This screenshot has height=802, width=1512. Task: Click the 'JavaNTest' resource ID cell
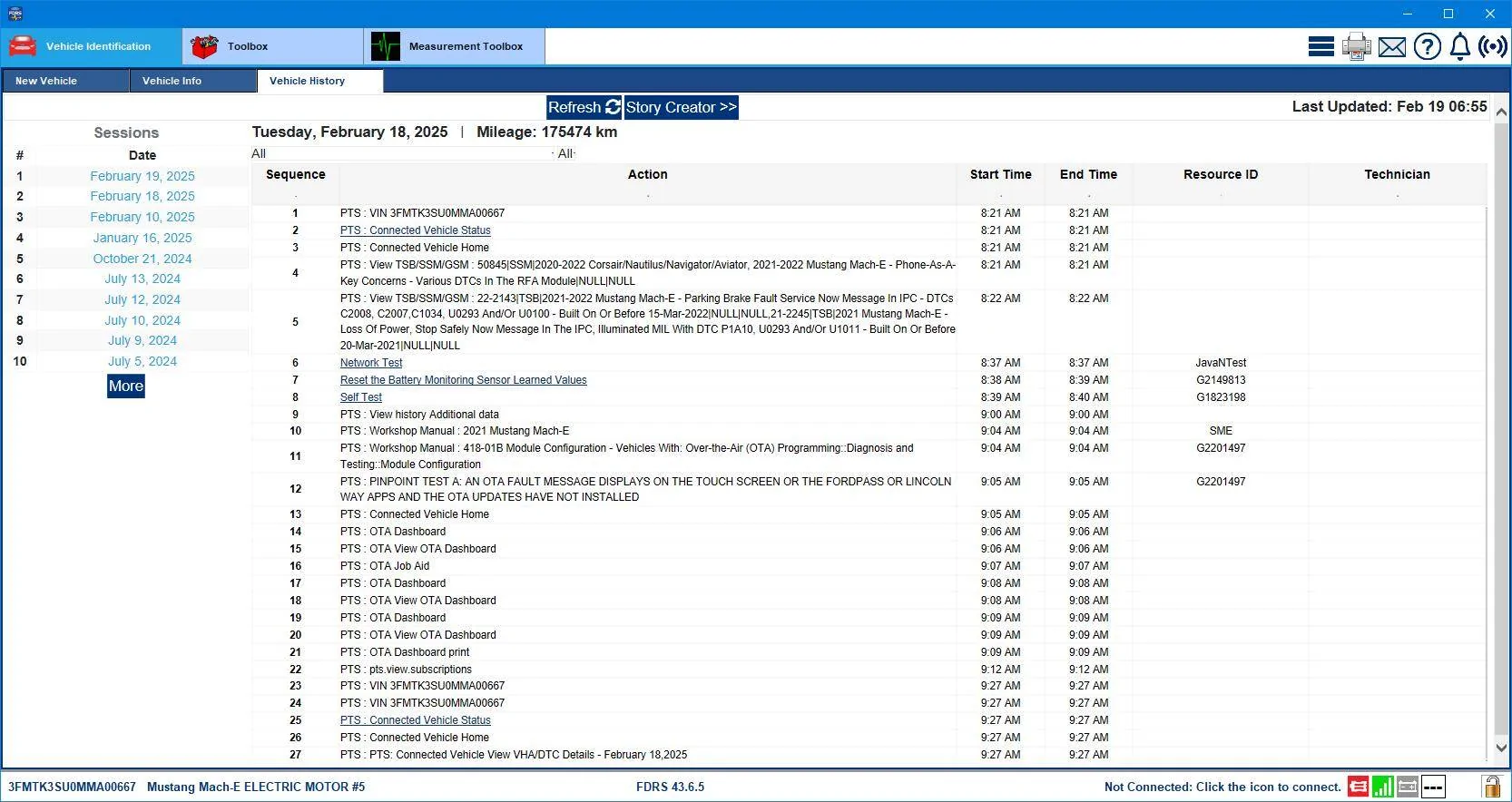coord(1221,363)
